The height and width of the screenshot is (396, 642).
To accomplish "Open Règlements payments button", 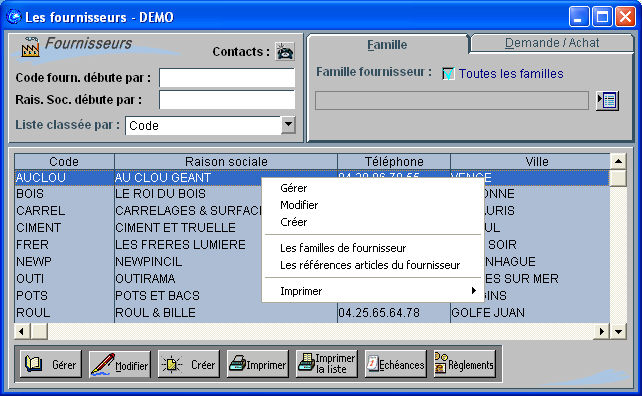I will [465, 364].
